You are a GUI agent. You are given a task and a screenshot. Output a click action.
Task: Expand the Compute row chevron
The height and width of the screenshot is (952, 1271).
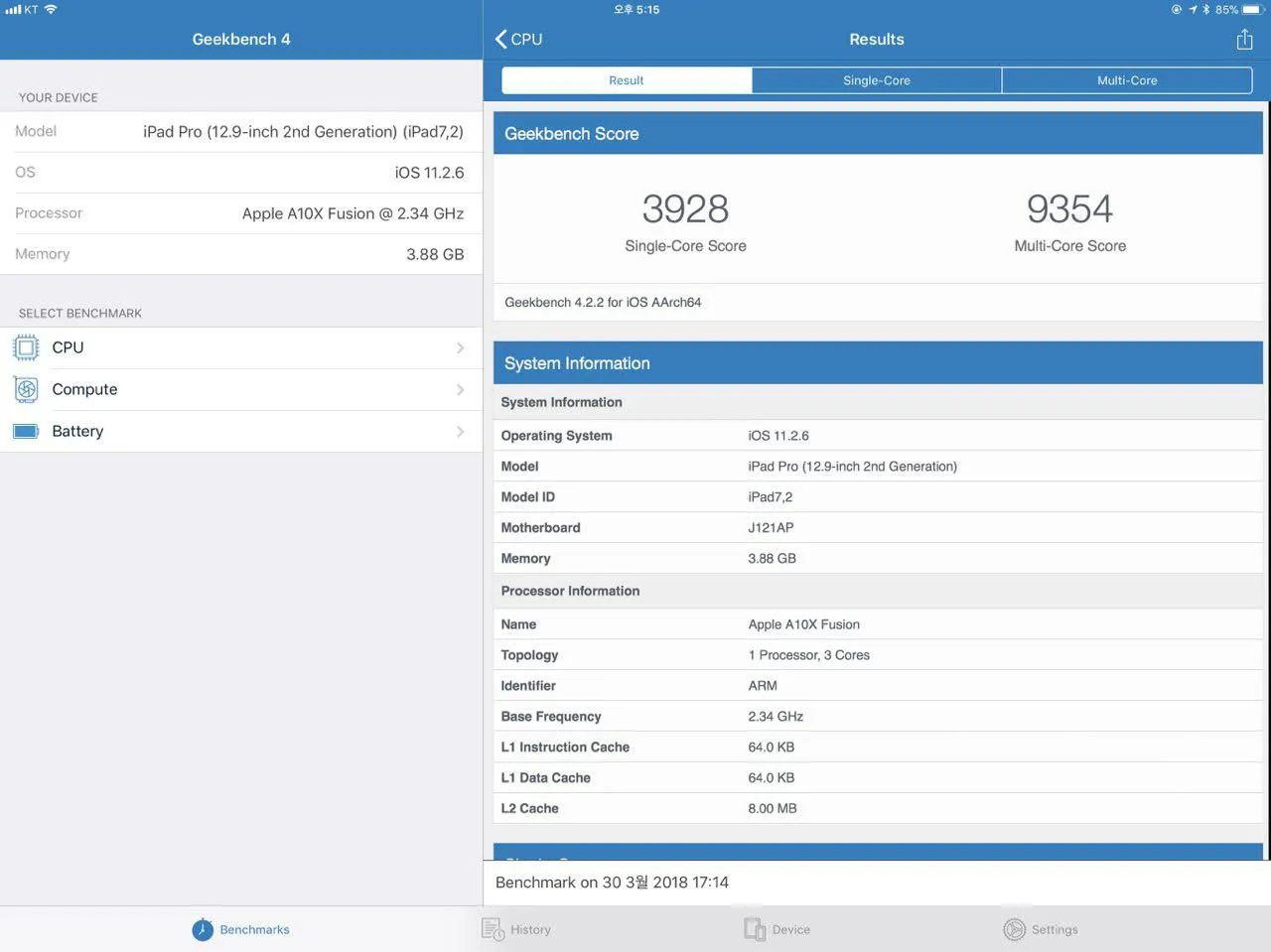[x=460, y=390]
